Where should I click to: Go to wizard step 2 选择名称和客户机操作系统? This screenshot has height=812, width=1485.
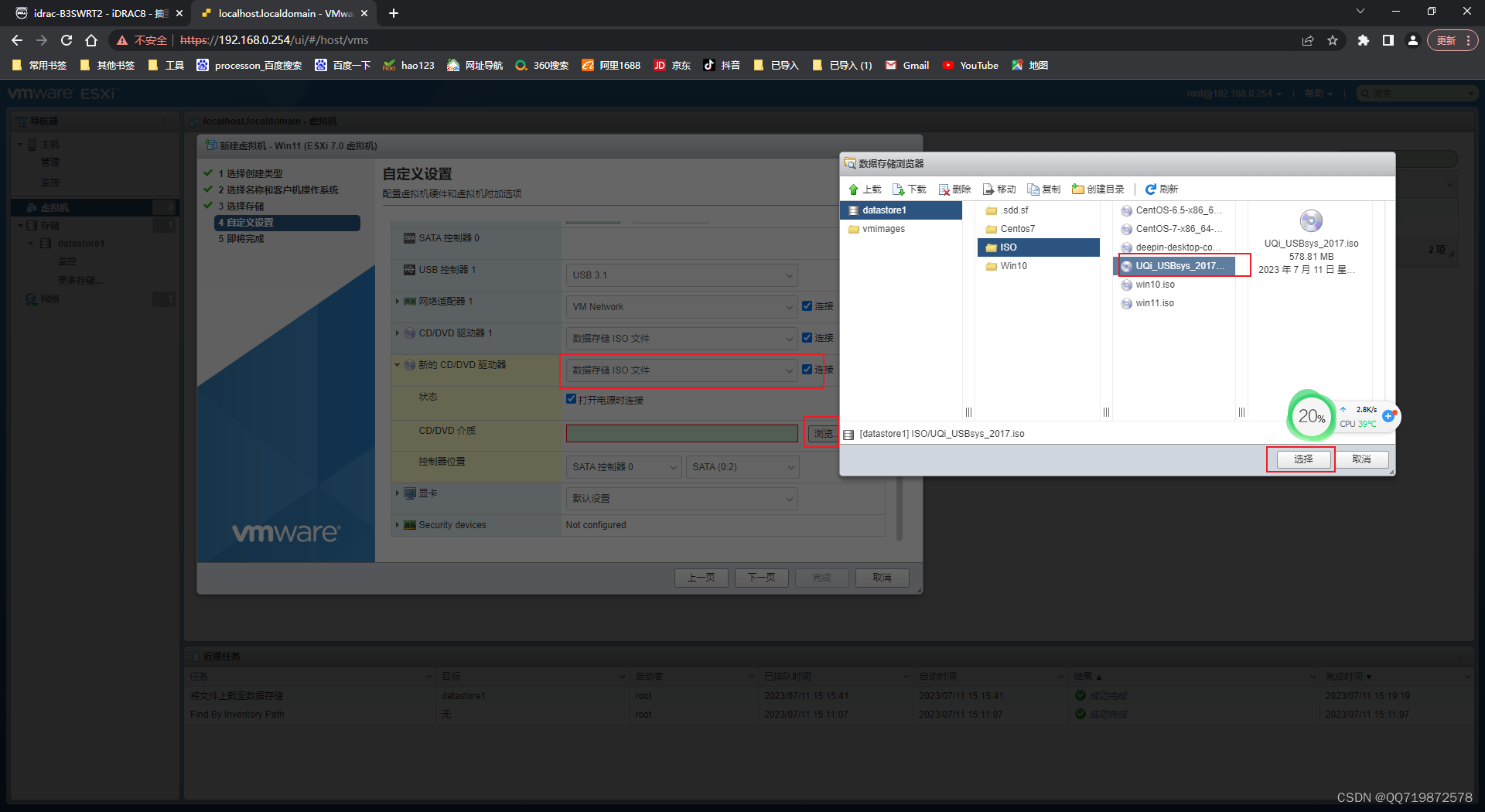(x=278, y=190)
